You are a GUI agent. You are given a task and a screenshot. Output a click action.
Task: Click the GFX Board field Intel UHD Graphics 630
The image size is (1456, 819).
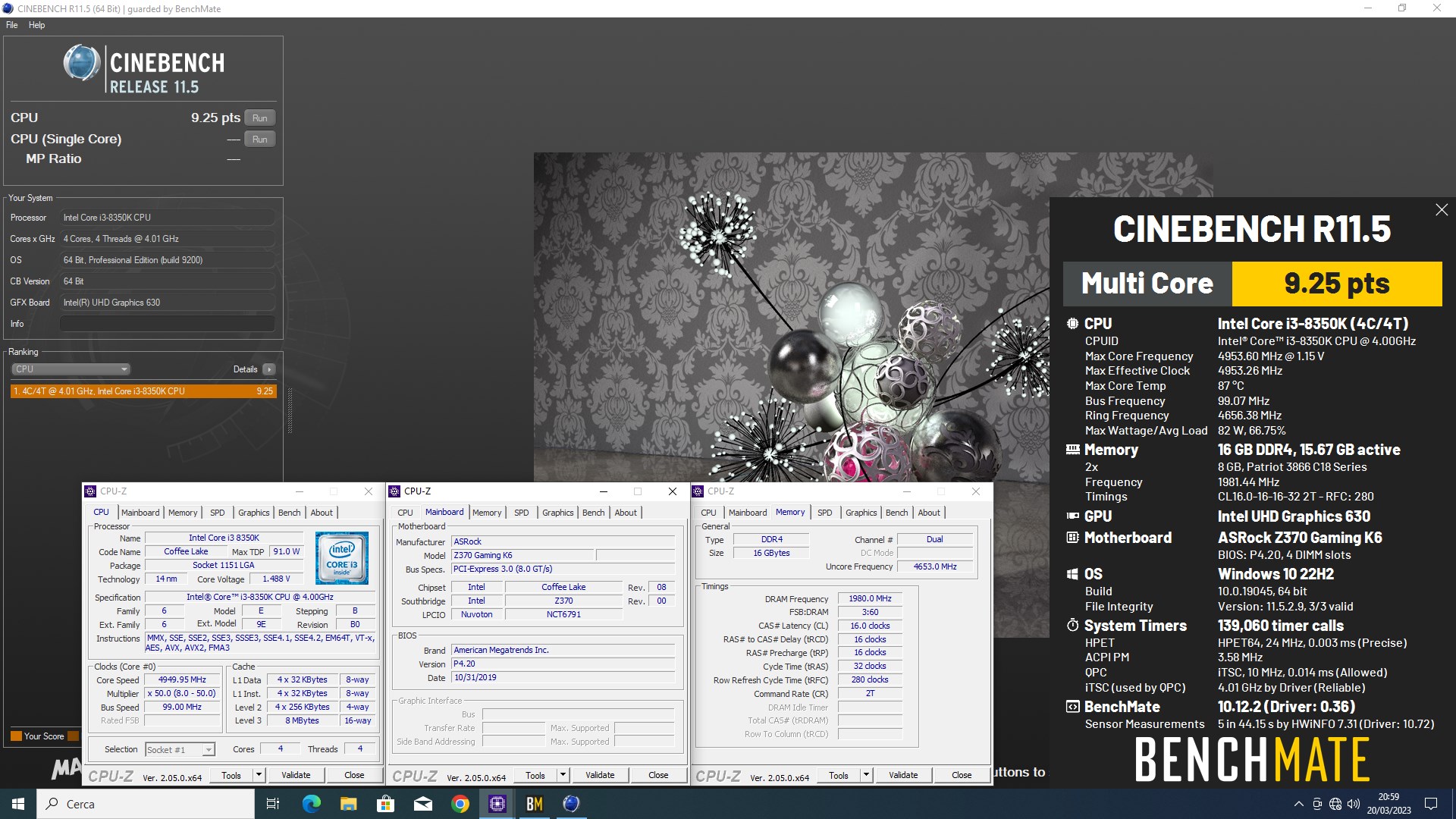click(x=167, y=303)
